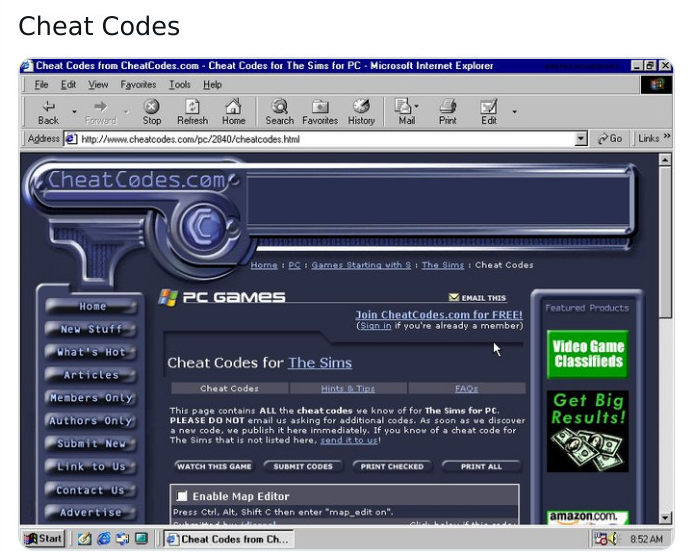Follow the PC breadcrumb link

pos(294,265)
